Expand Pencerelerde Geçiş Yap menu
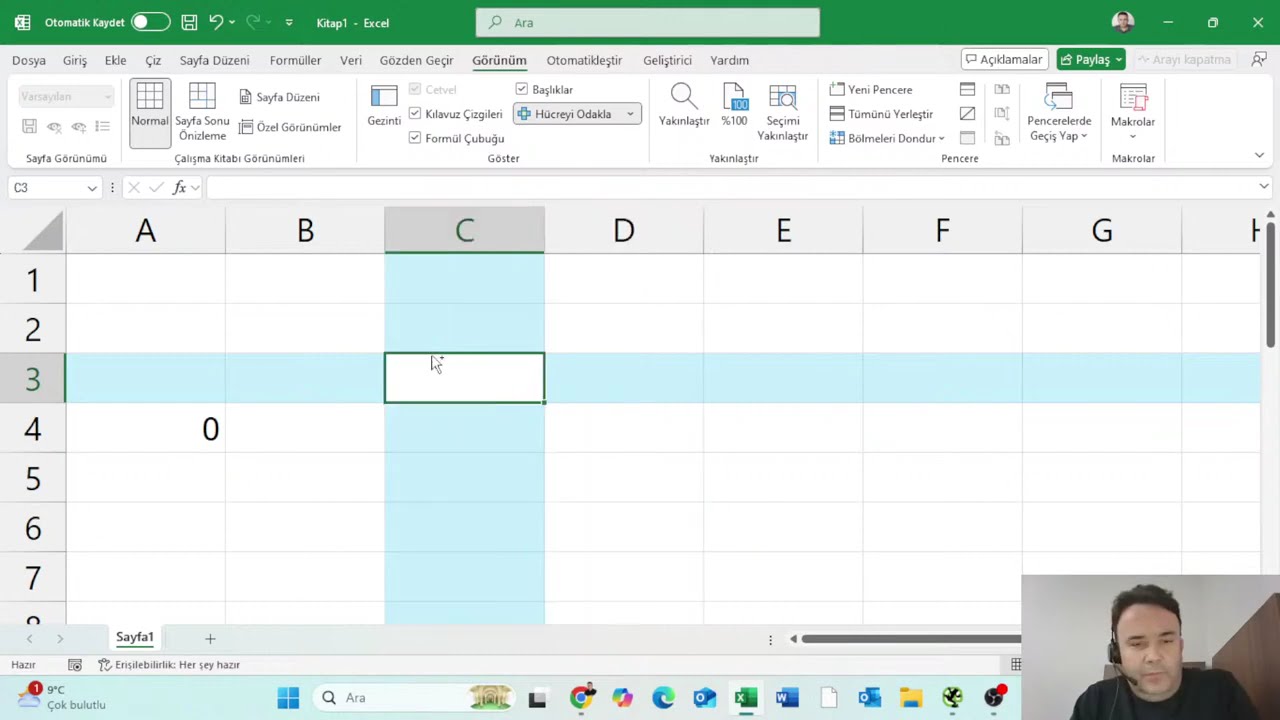The image size is (1280, 720). coord(1059,112)
